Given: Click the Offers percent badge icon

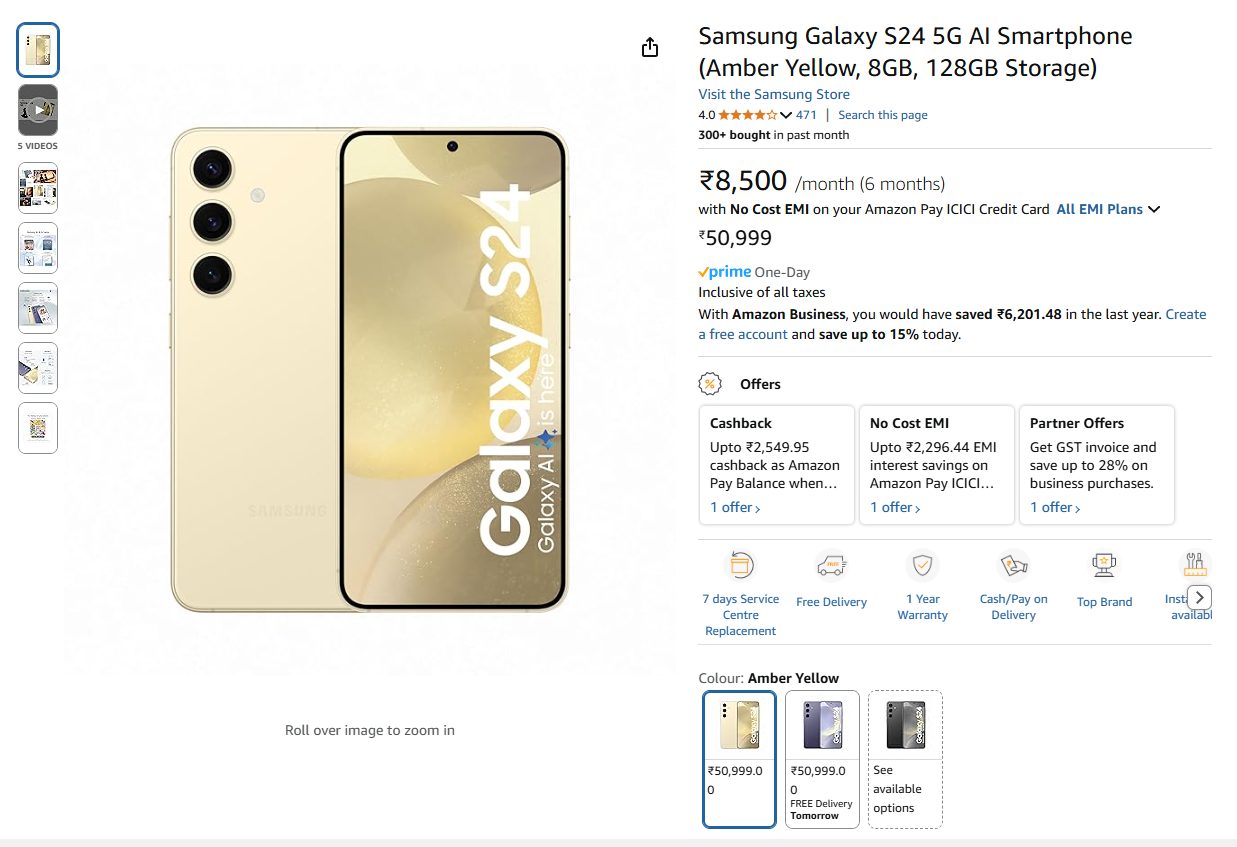Looking at the screenshot, I should (x=710, y=383).
